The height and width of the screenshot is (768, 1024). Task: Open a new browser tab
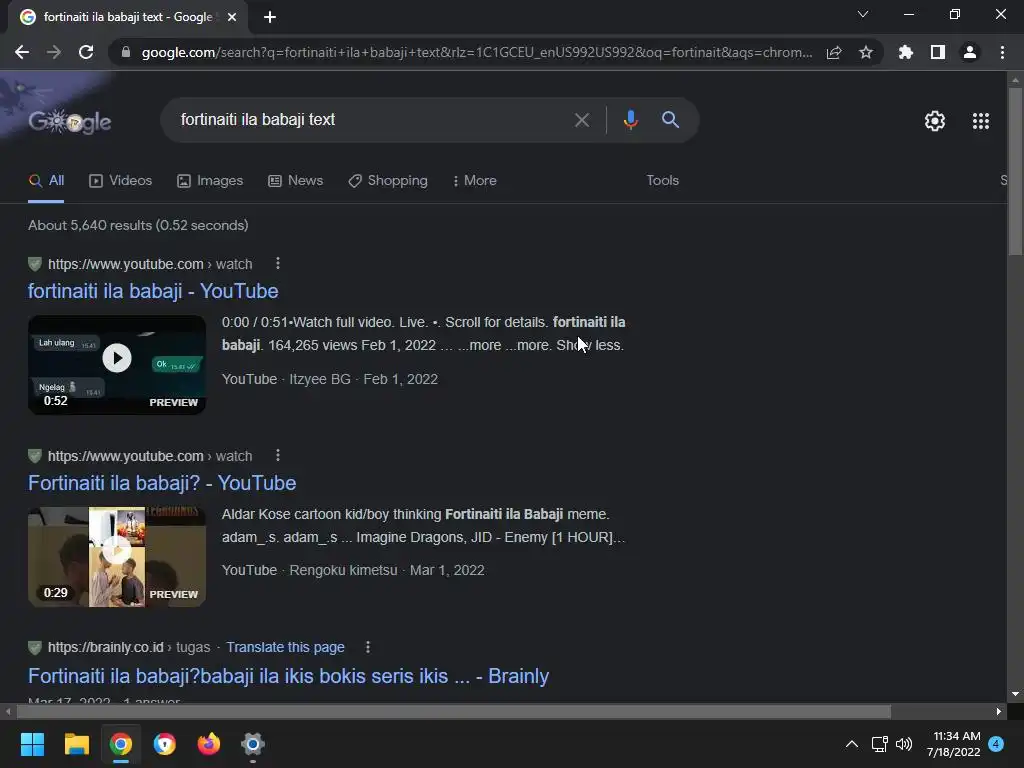270,17
